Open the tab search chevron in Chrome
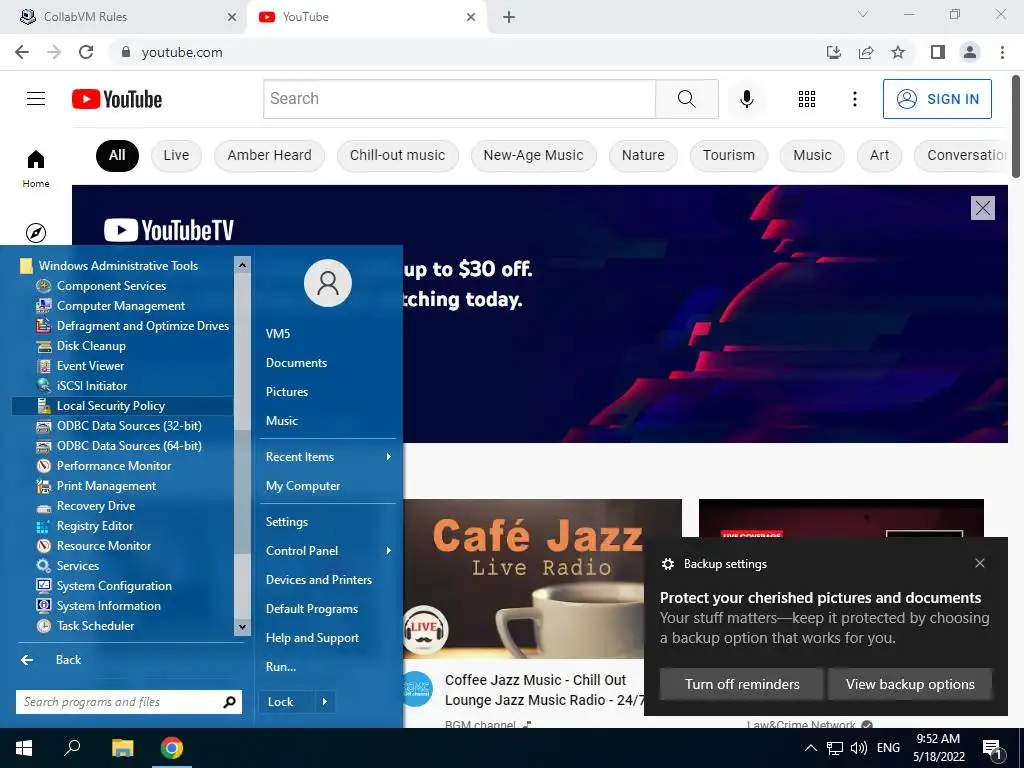The height and width of the screenshot is (768, 1024). click(x=863, y=14)
